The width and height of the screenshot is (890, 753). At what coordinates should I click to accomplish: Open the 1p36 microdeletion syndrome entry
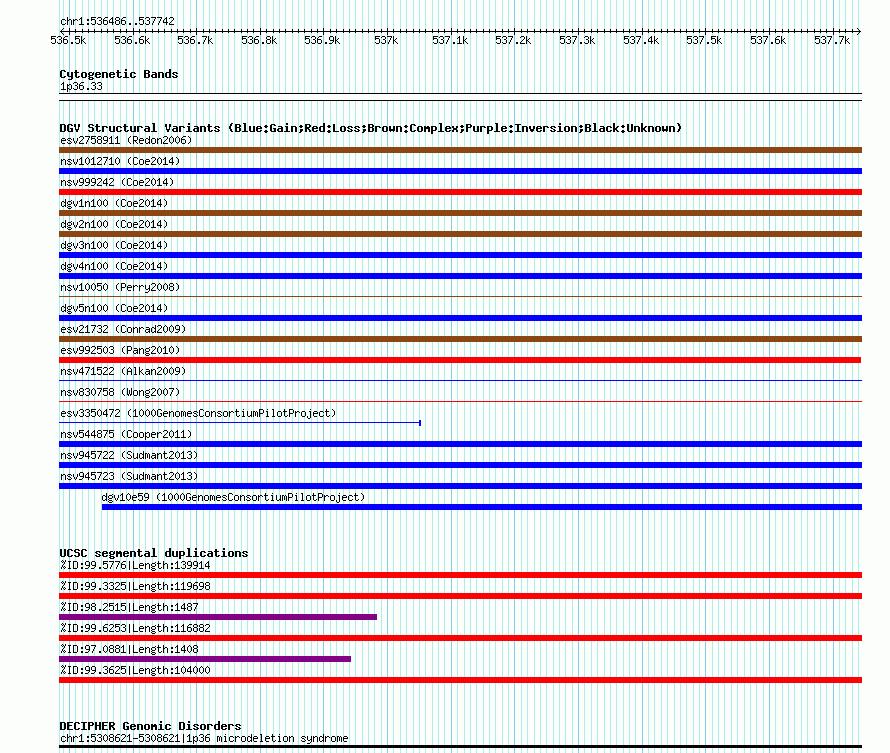[x=204, y=738]
